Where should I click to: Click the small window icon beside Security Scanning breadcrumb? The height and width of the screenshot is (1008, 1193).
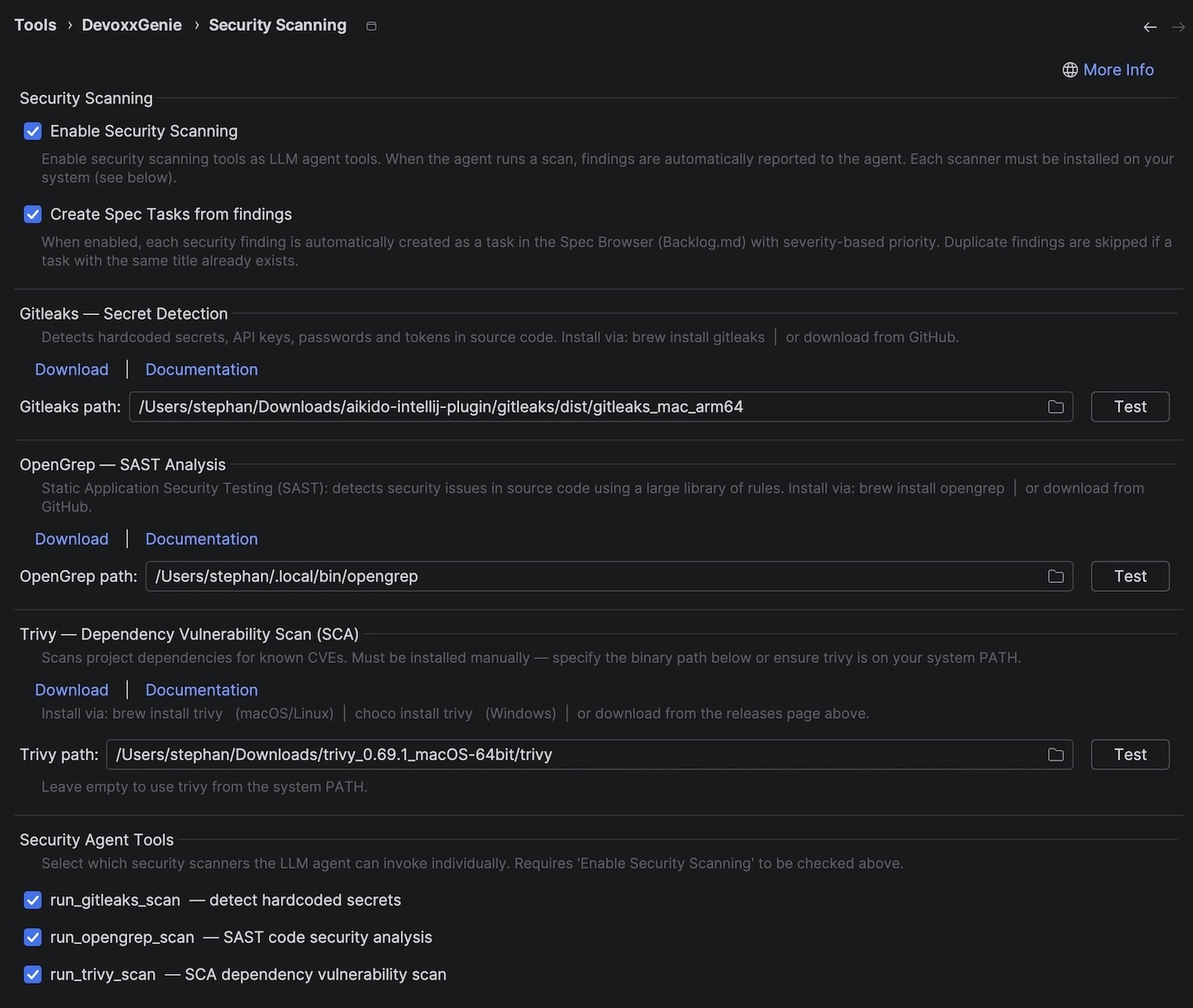[x=371, y=26]
